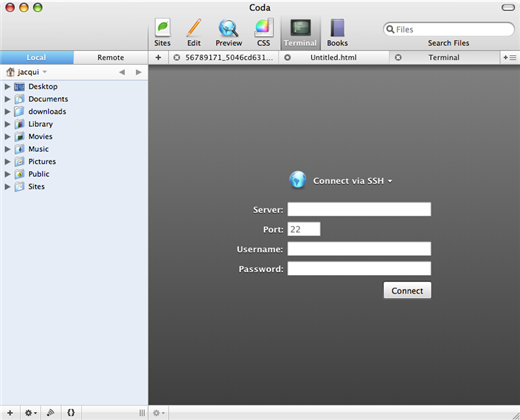
Task: Click the Search Files input field
Action: (x=449, y=29)
